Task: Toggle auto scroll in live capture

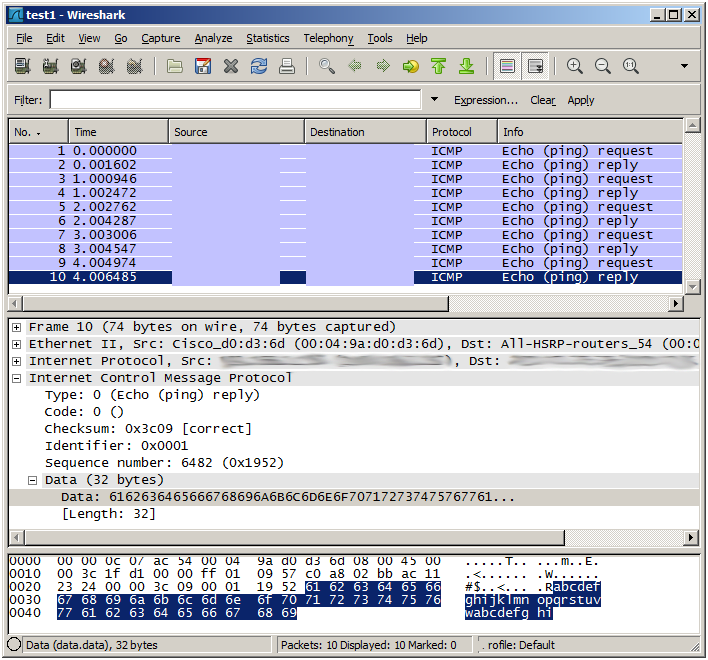Action: point(535,66)
